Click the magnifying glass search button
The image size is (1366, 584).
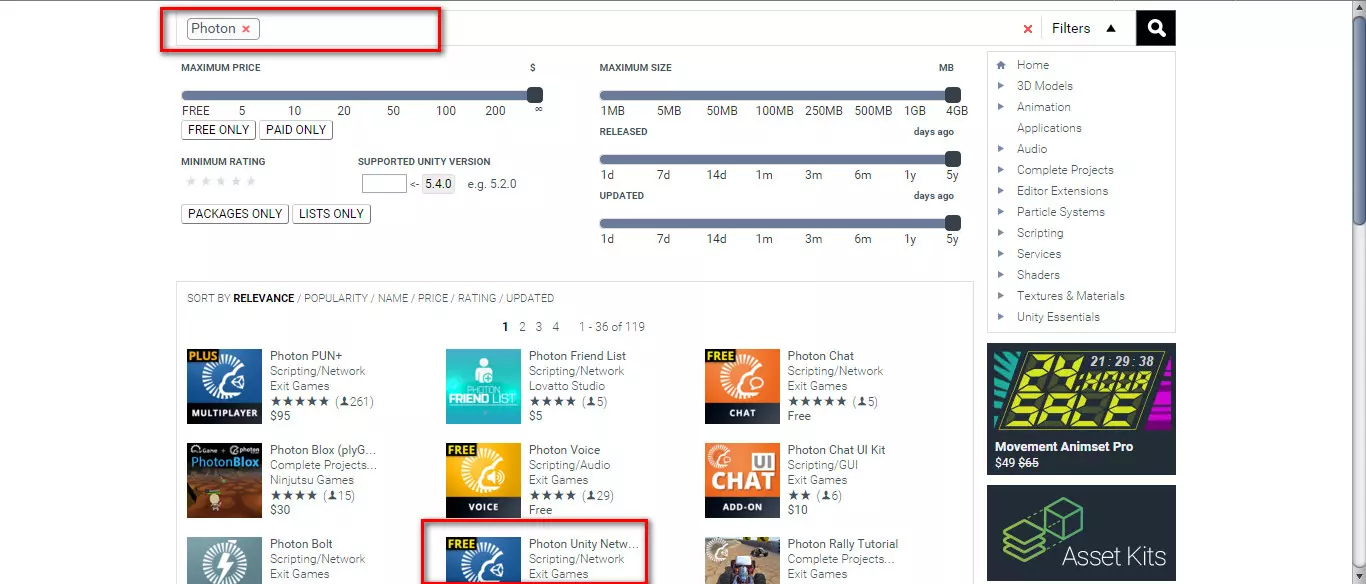(1156, 28)
